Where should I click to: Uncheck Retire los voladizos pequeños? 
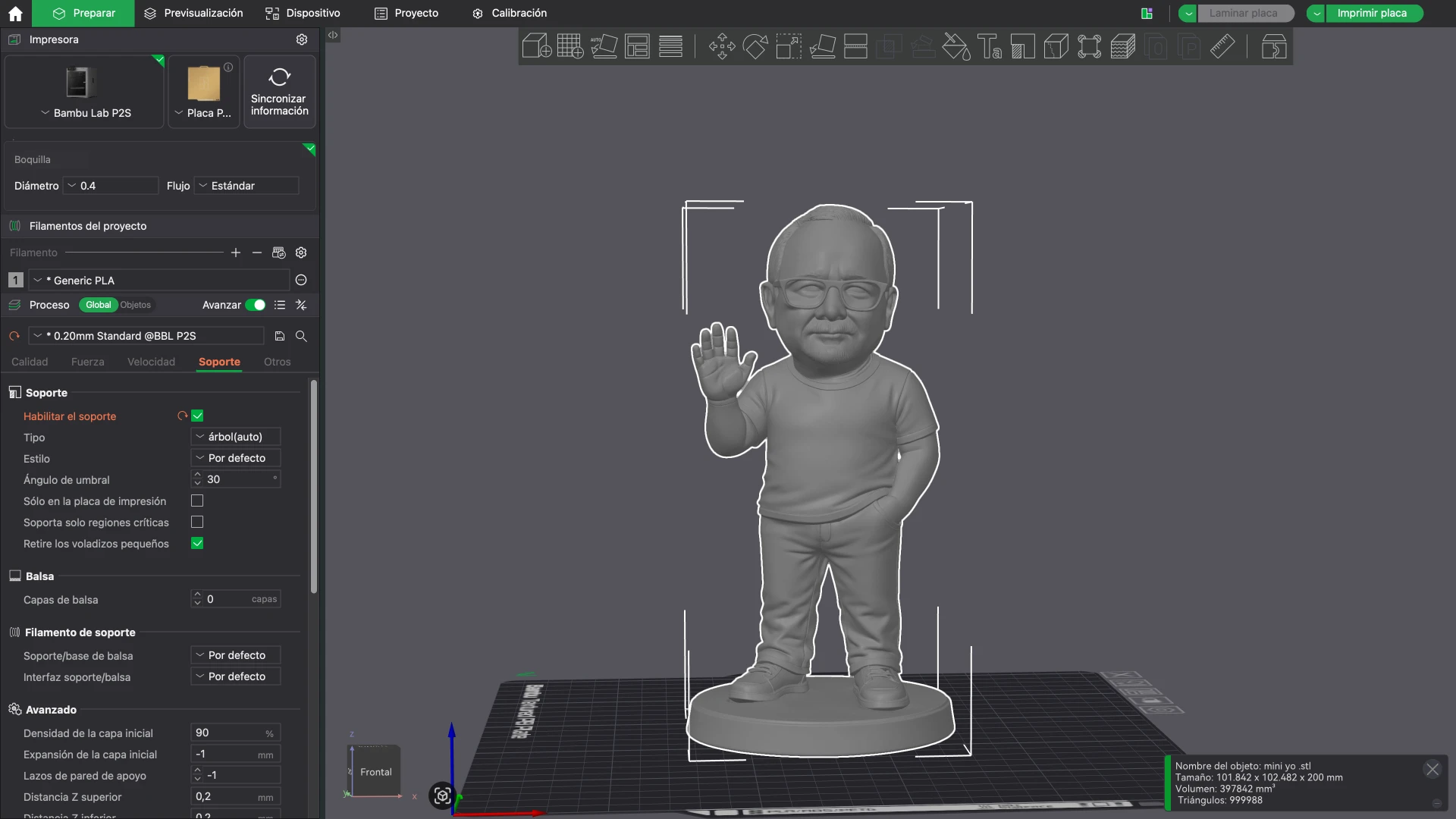pyautogui.click(x=197, y=543)
